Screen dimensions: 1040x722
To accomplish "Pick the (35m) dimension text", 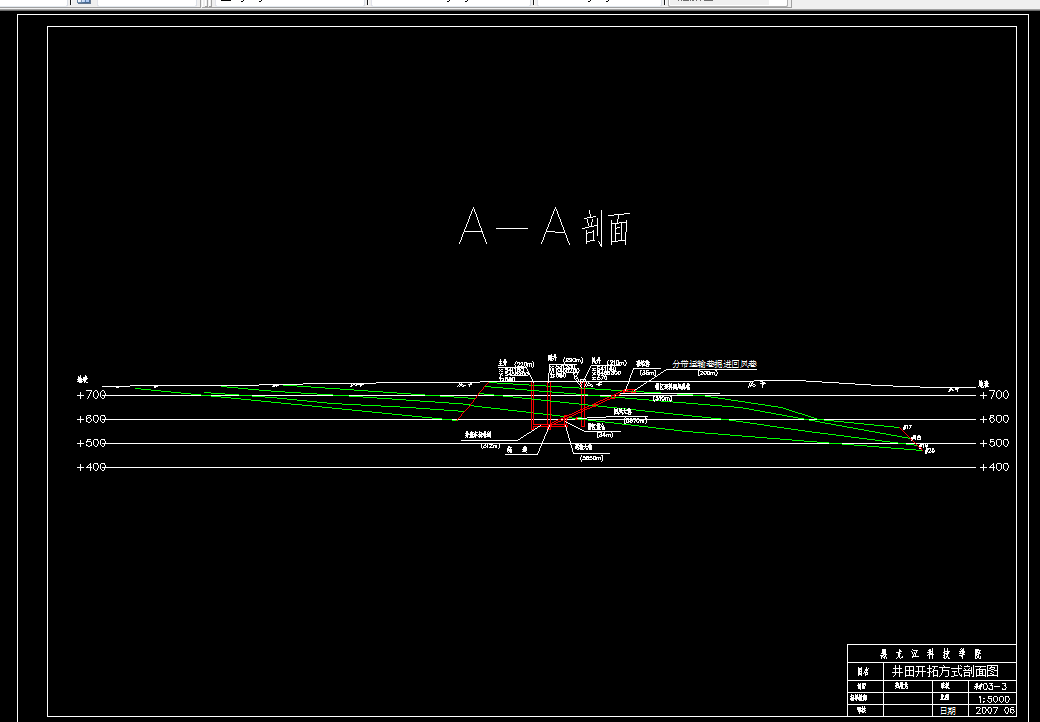I will 647,373.
